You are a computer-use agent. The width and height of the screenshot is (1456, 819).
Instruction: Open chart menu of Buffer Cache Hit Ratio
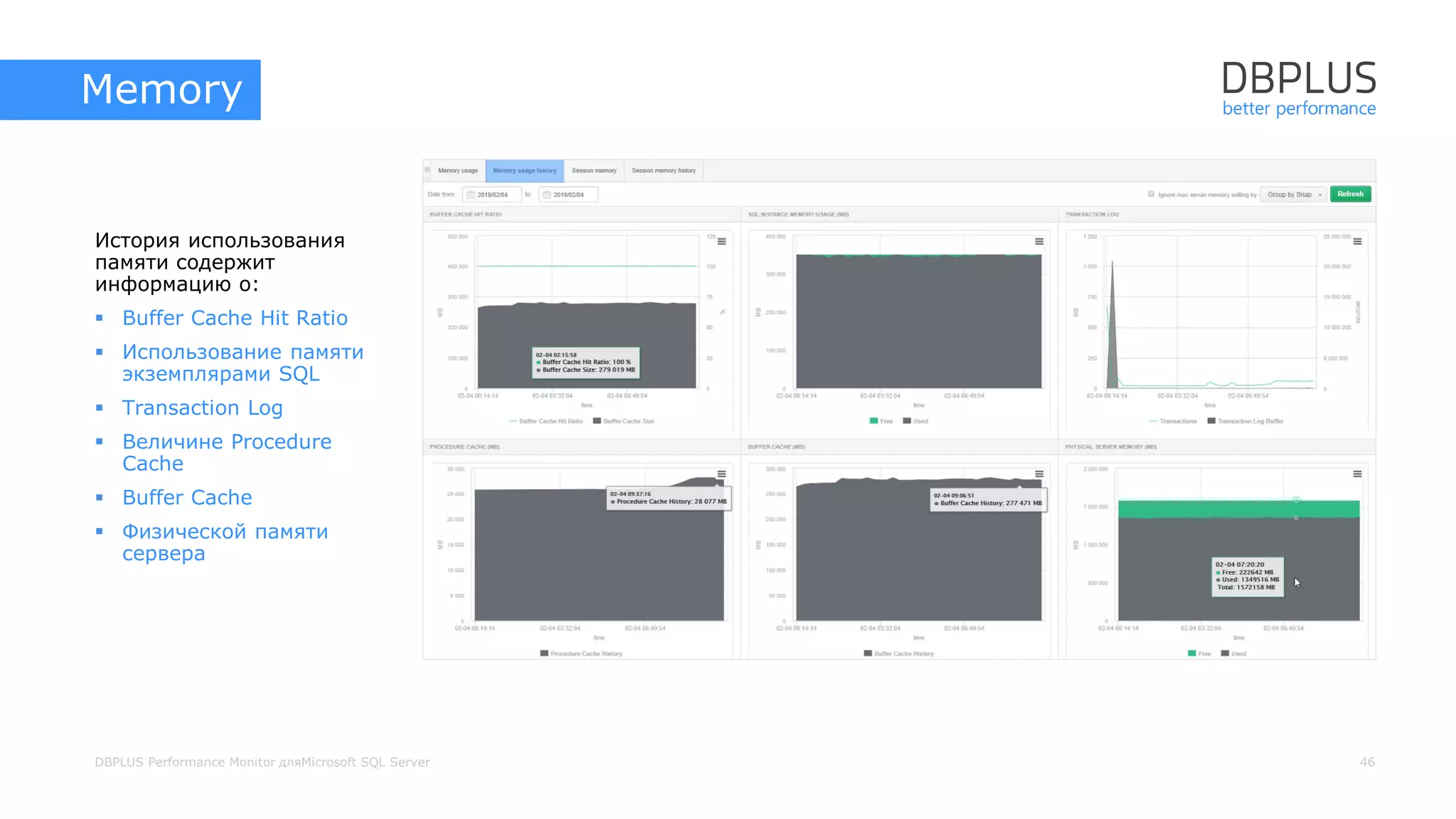[x=722, y=242]
